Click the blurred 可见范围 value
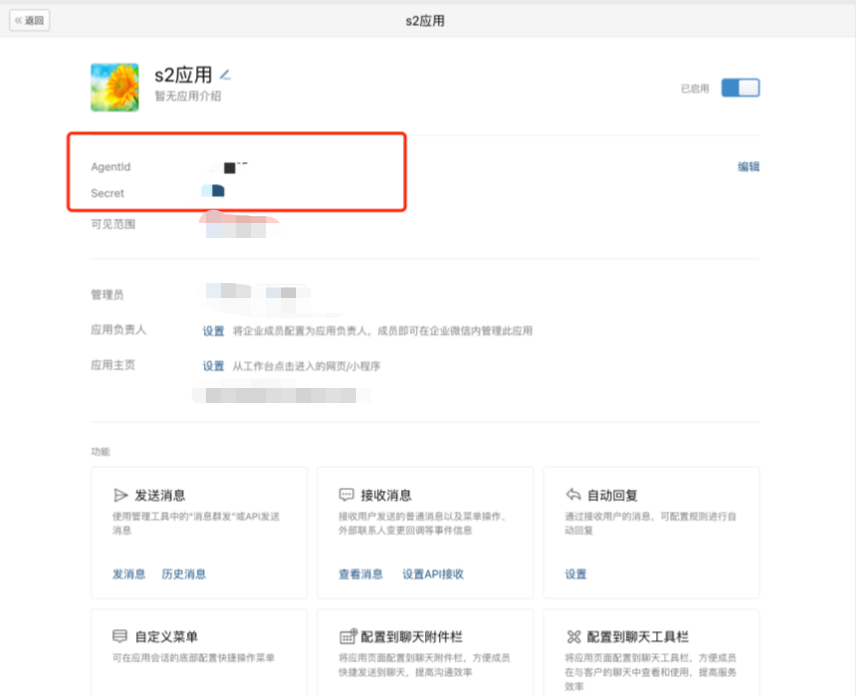 (236, 228)
